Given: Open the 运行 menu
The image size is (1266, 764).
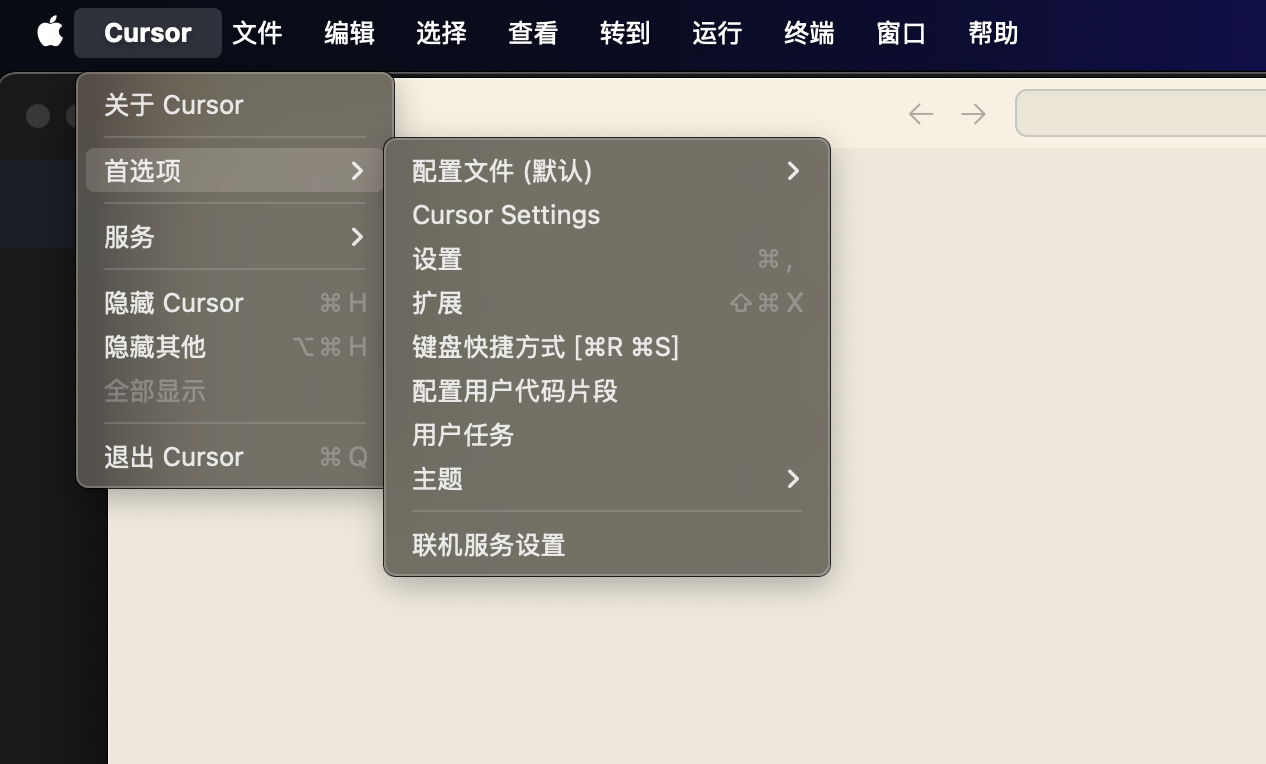Looking at the screenshot, I should pyautogui.click(x=718, y=33).
